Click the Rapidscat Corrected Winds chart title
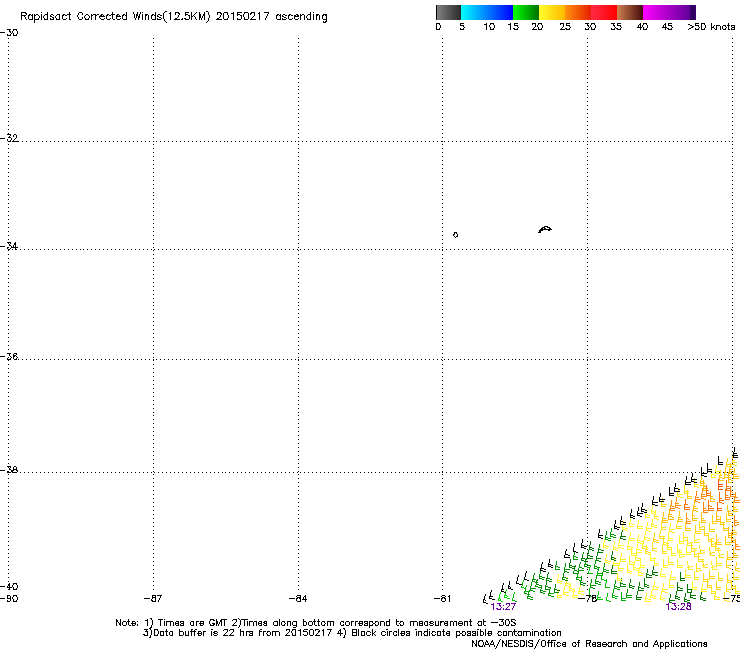740x650 pixels. click(x=174, y=17)
